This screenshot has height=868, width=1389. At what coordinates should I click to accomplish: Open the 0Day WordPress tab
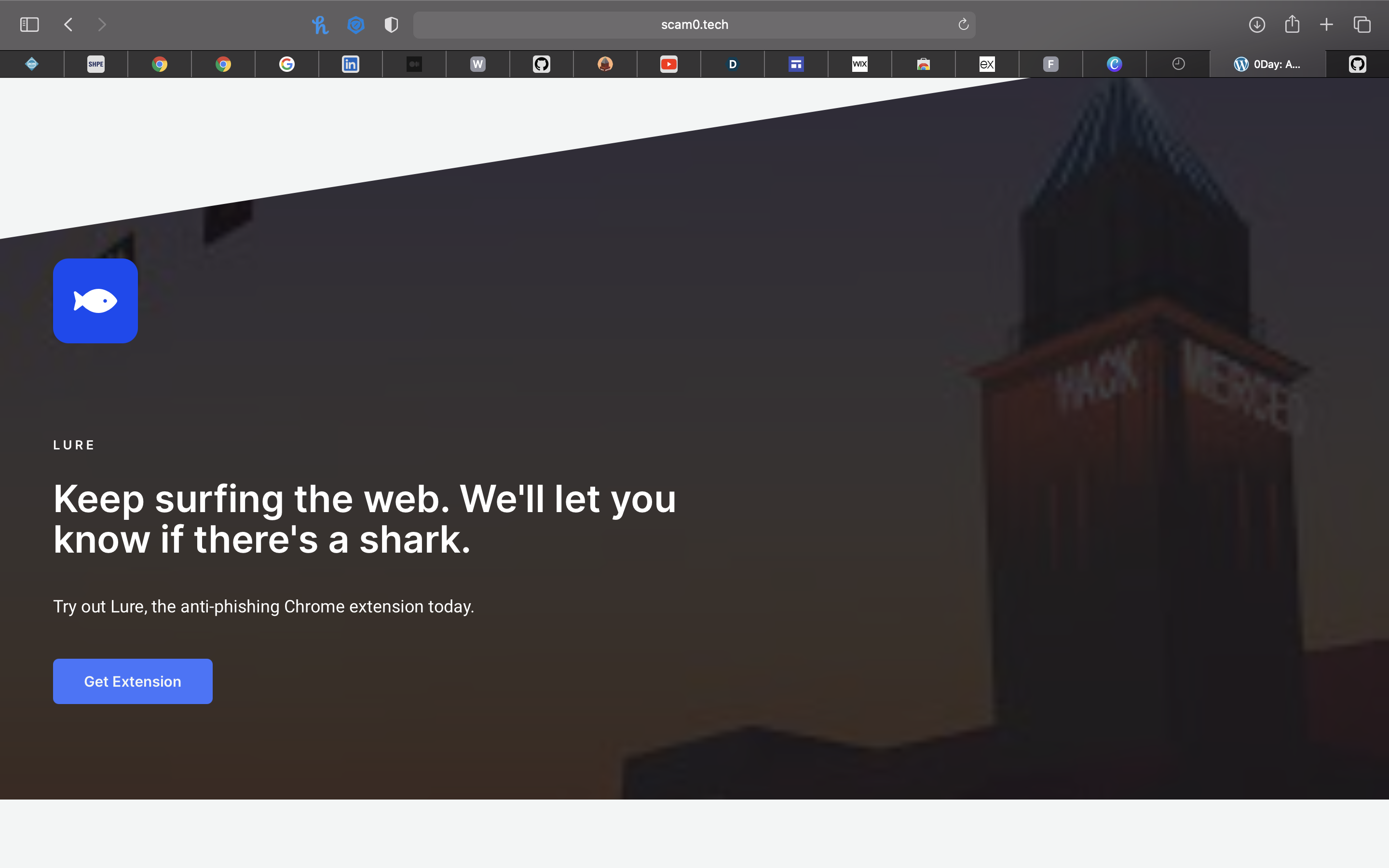click(x=1267, y=64)
